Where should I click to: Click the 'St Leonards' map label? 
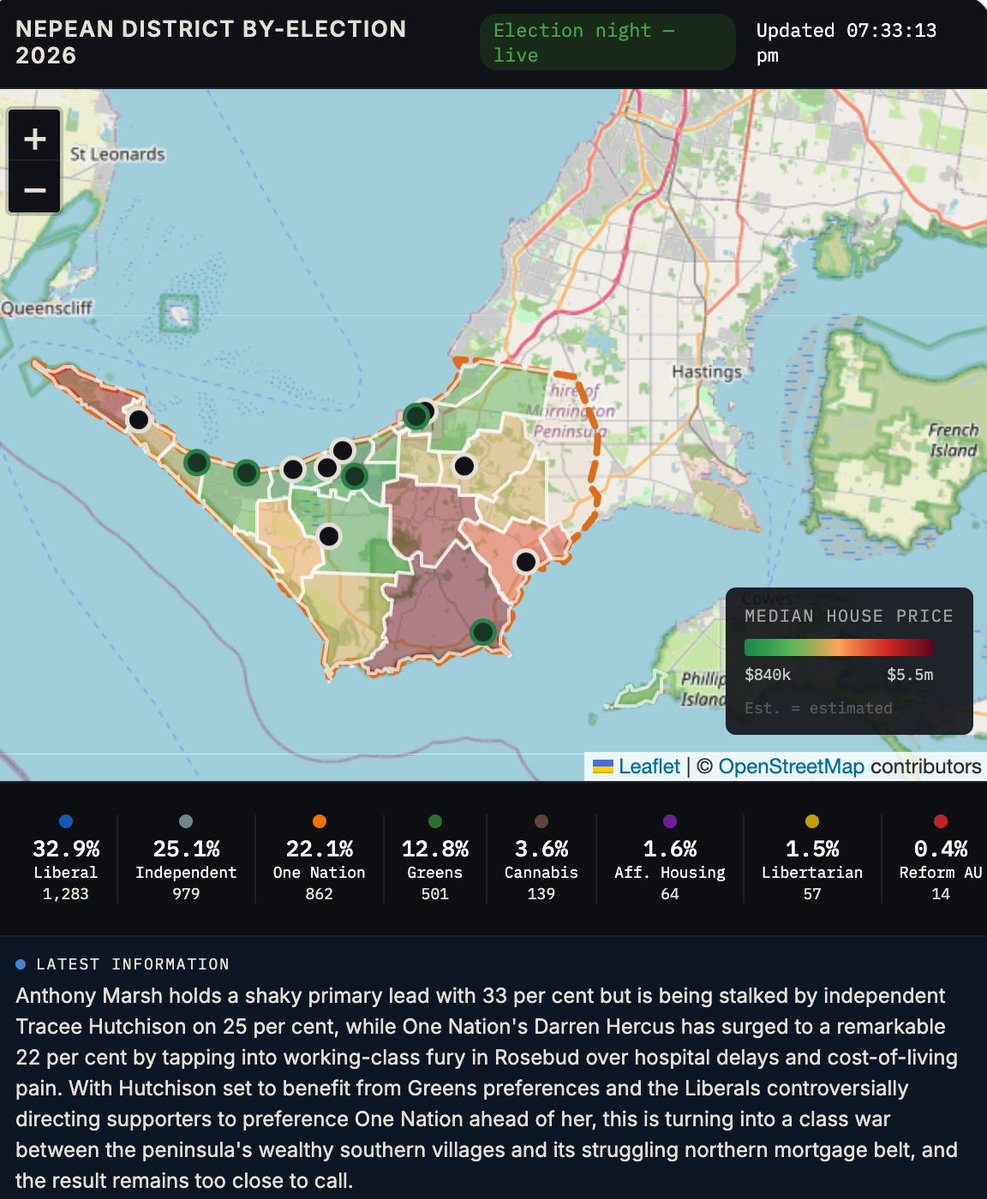click(118, 154)
